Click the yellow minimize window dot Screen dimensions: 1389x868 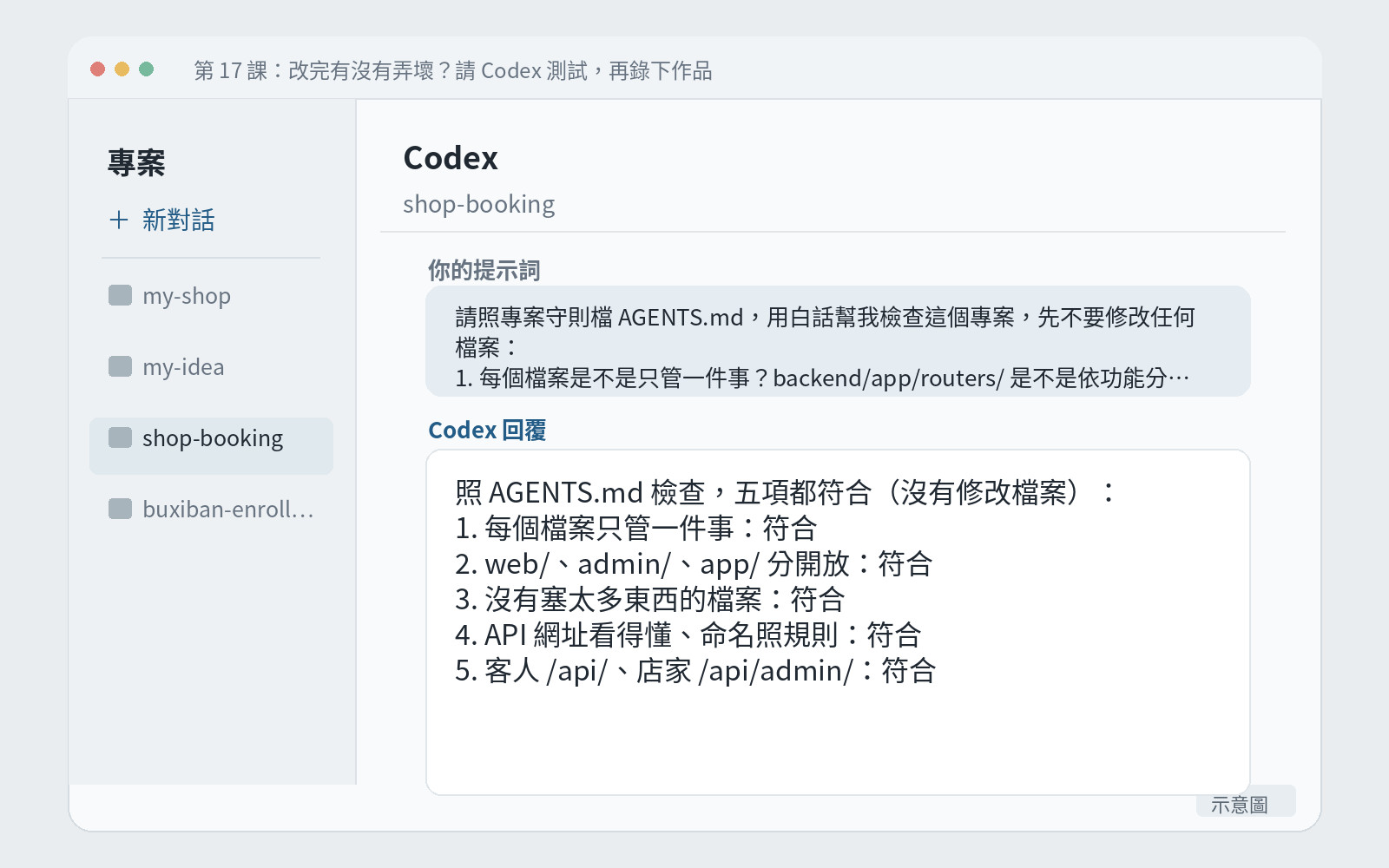(122, 69)
